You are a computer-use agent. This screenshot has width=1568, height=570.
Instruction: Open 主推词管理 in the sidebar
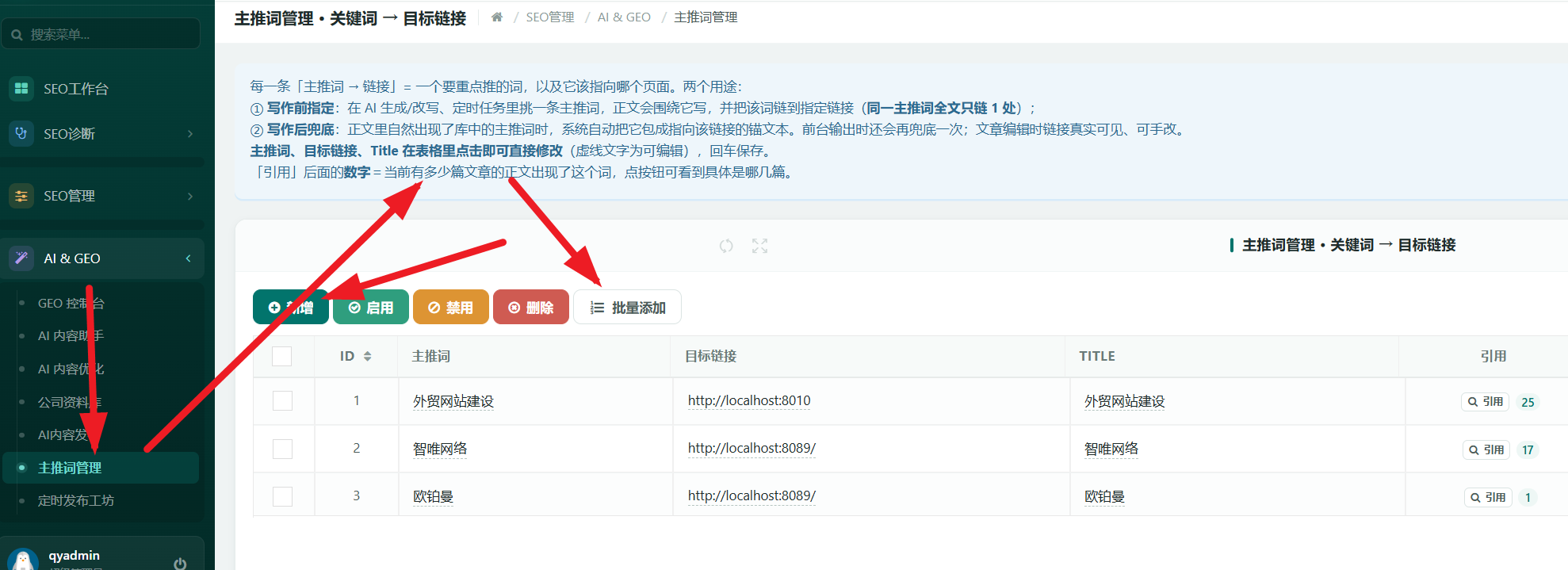[101, 468]
